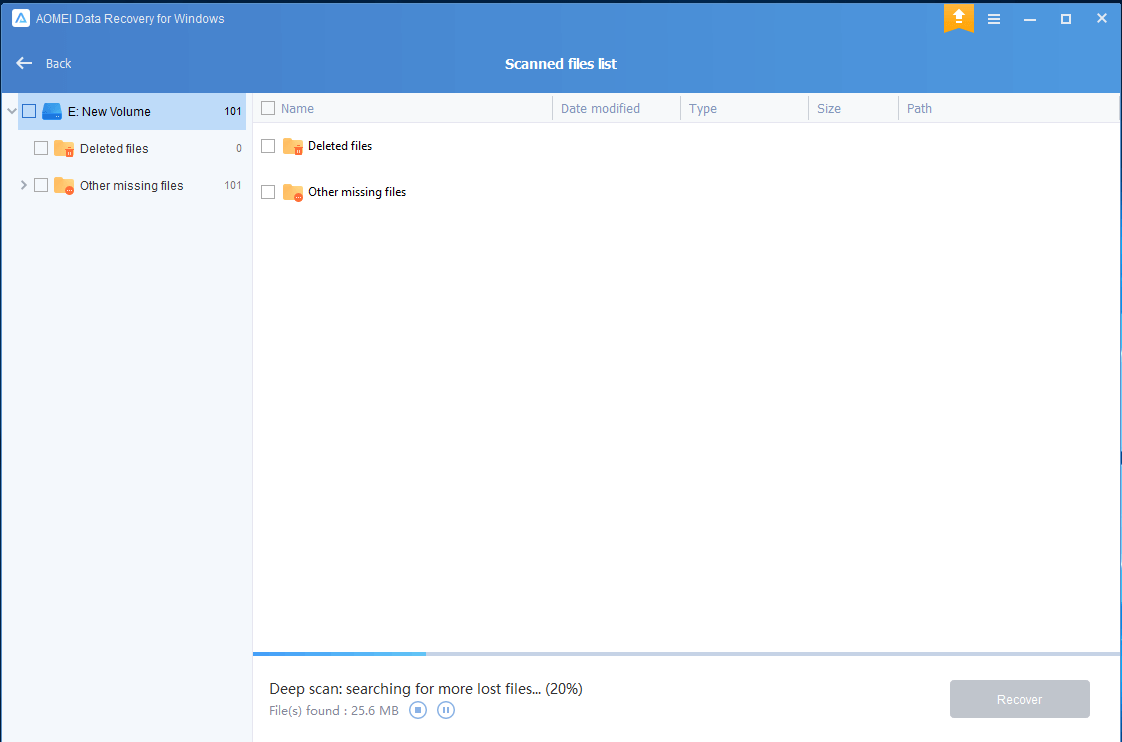Select Other missing files in sidebar tree
1122x742 pixels.
[x=132, y=185]
